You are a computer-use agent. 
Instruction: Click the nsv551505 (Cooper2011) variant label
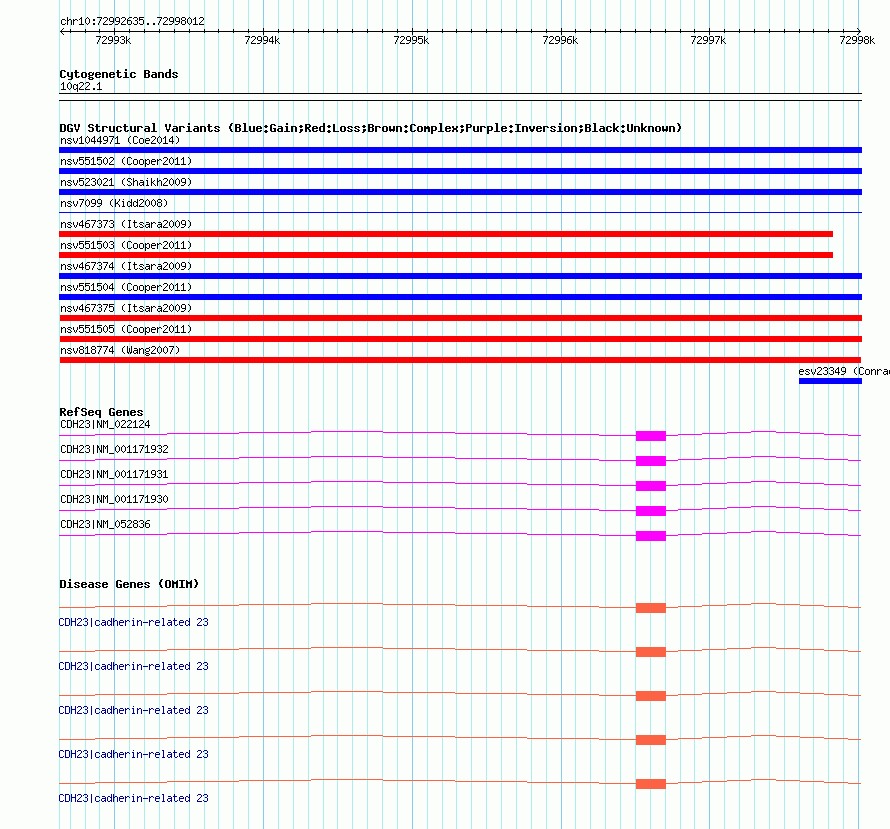pyautogui.click(x=126, y=329)
